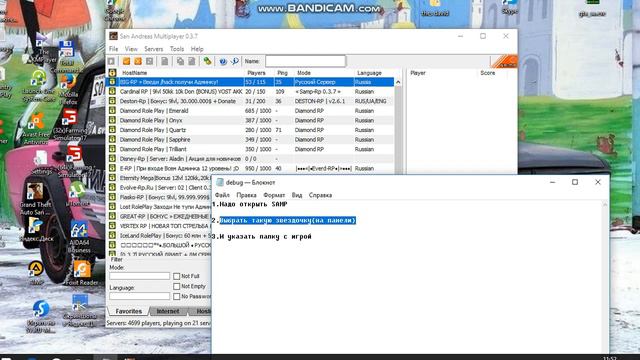Open the Справка menu in Notepad
The width and height of the screenshot is (640, 360).
(x=320, y=195)
